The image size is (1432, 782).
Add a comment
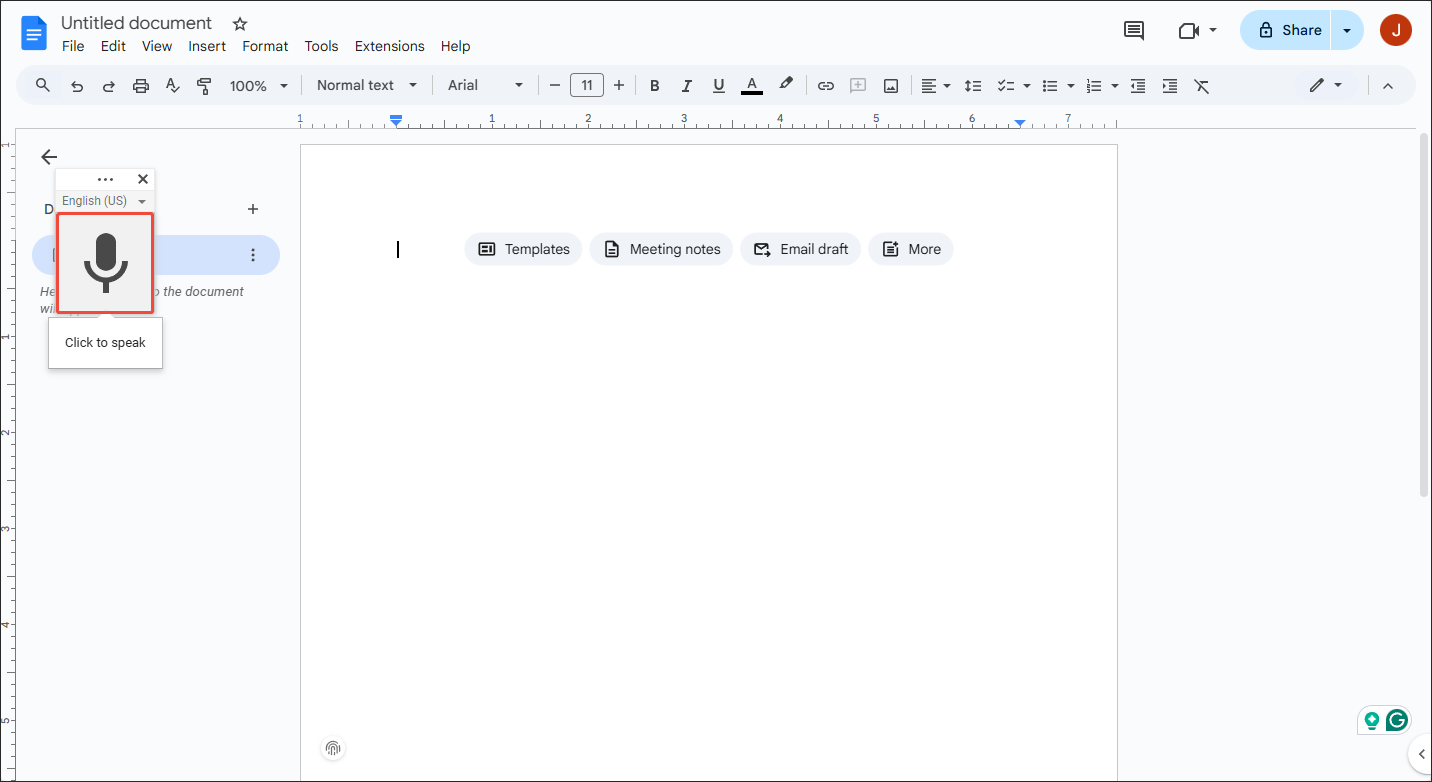click(858, 85)
